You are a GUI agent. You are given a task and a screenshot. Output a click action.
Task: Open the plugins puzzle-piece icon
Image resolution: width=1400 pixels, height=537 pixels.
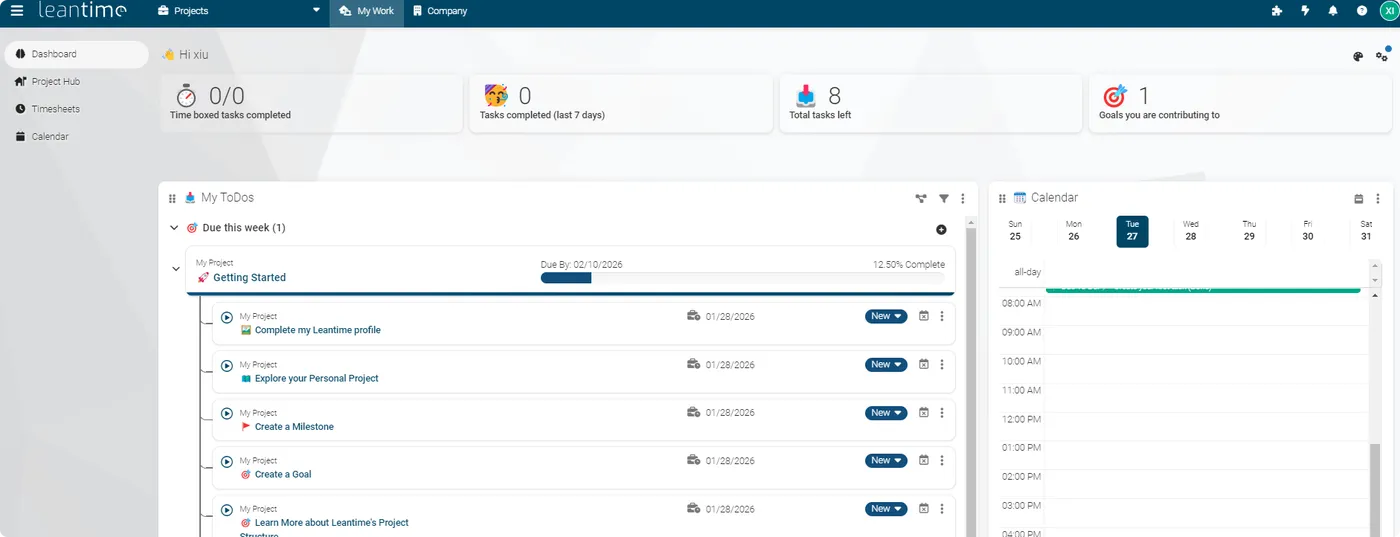[1277, 11]
